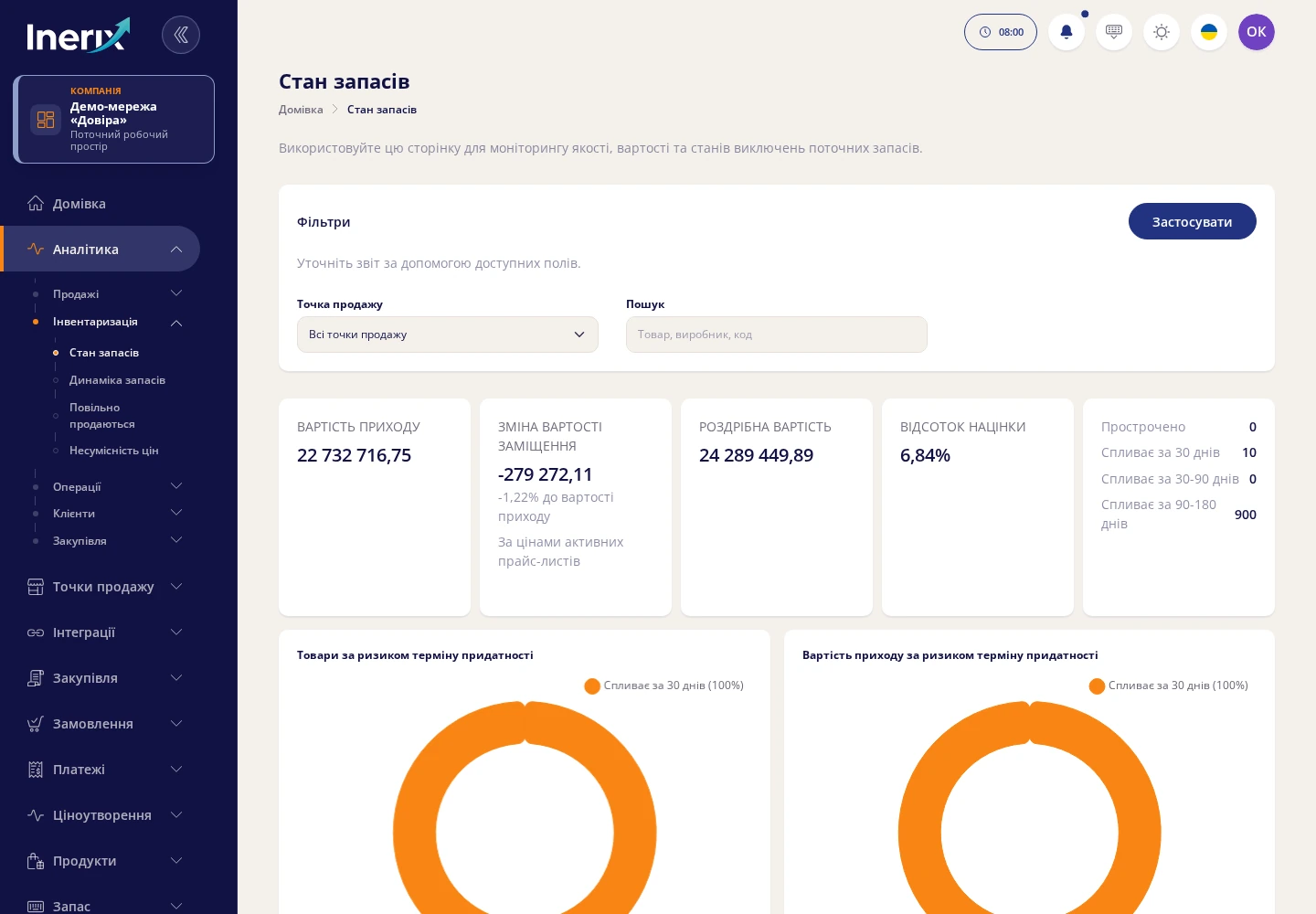The image size is (1316, 914).
Task: Click the Інтеграції link icon
Action: click(x=36, y=632)
